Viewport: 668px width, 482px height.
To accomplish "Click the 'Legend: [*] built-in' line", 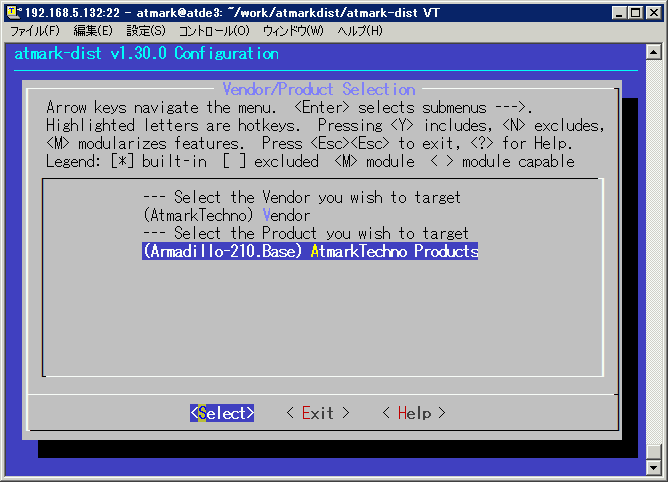I will point(310,162).
